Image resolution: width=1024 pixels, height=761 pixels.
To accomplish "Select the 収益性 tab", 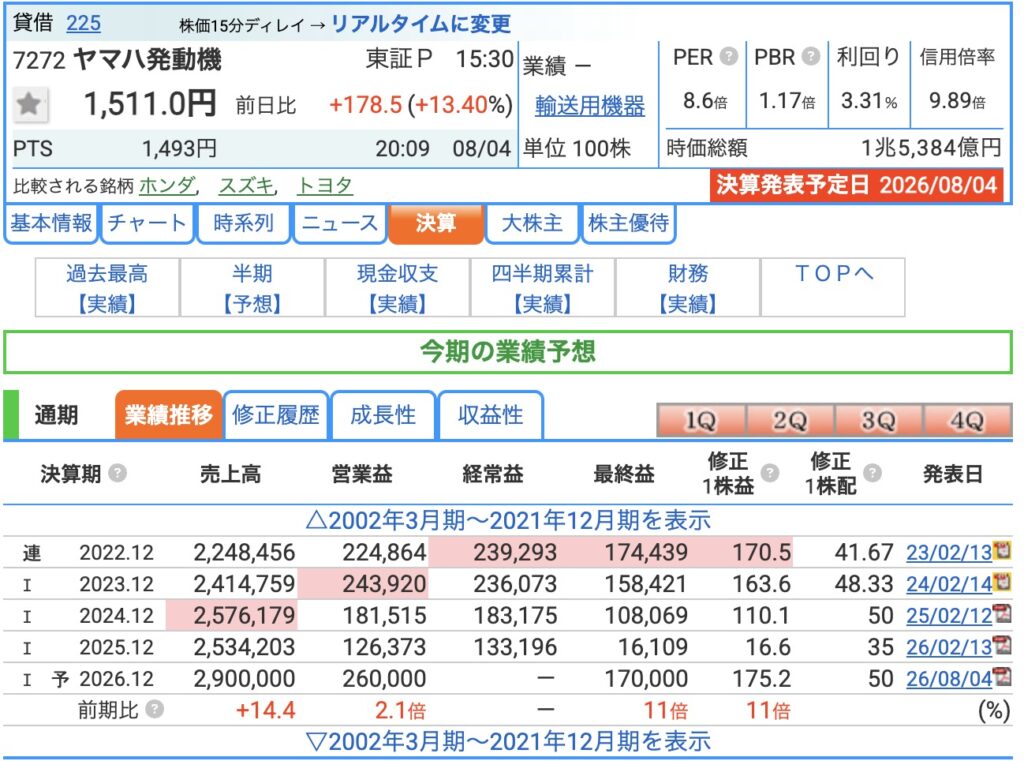I will [x=490, y=415].
